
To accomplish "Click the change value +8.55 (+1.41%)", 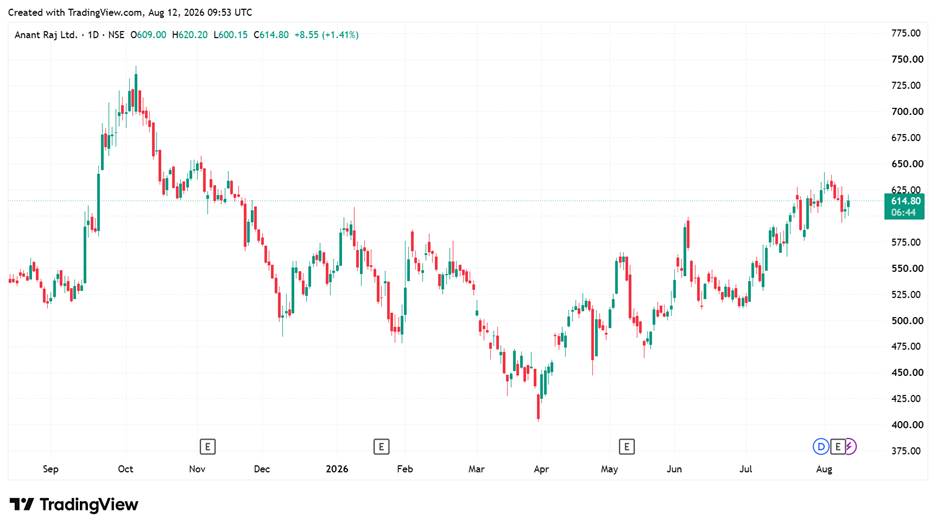I will [x=327, y=35].
